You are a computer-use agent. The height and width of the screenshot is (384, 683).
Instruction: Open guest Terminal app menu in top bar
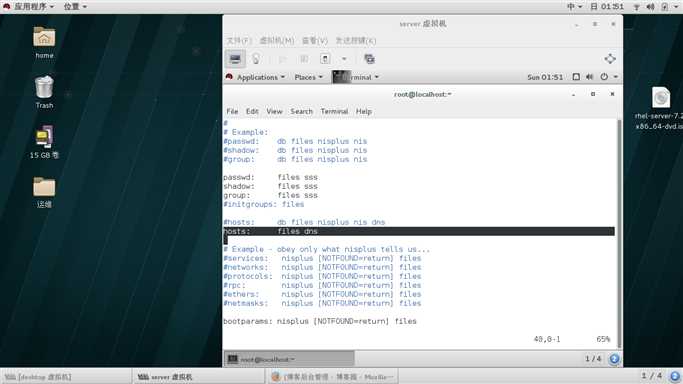356,77
